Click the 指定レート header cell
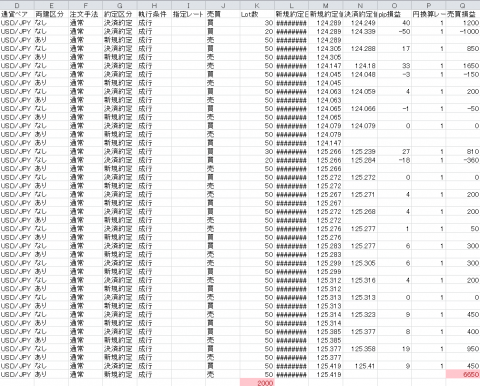The image size is (480, 386). click(x=189, y=14)
